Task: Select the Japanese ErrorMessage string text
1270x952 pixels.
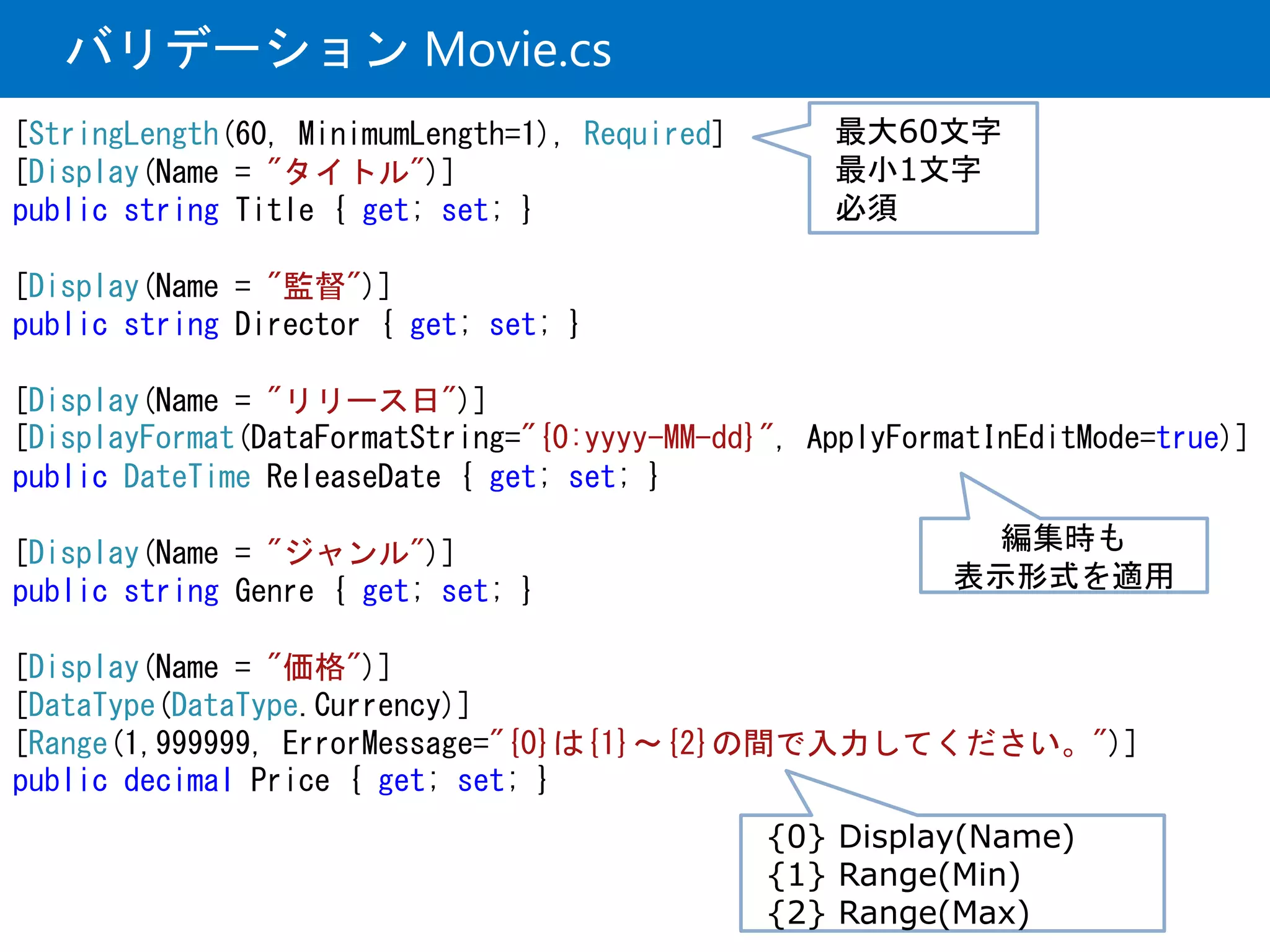Action: click(799, 743)
